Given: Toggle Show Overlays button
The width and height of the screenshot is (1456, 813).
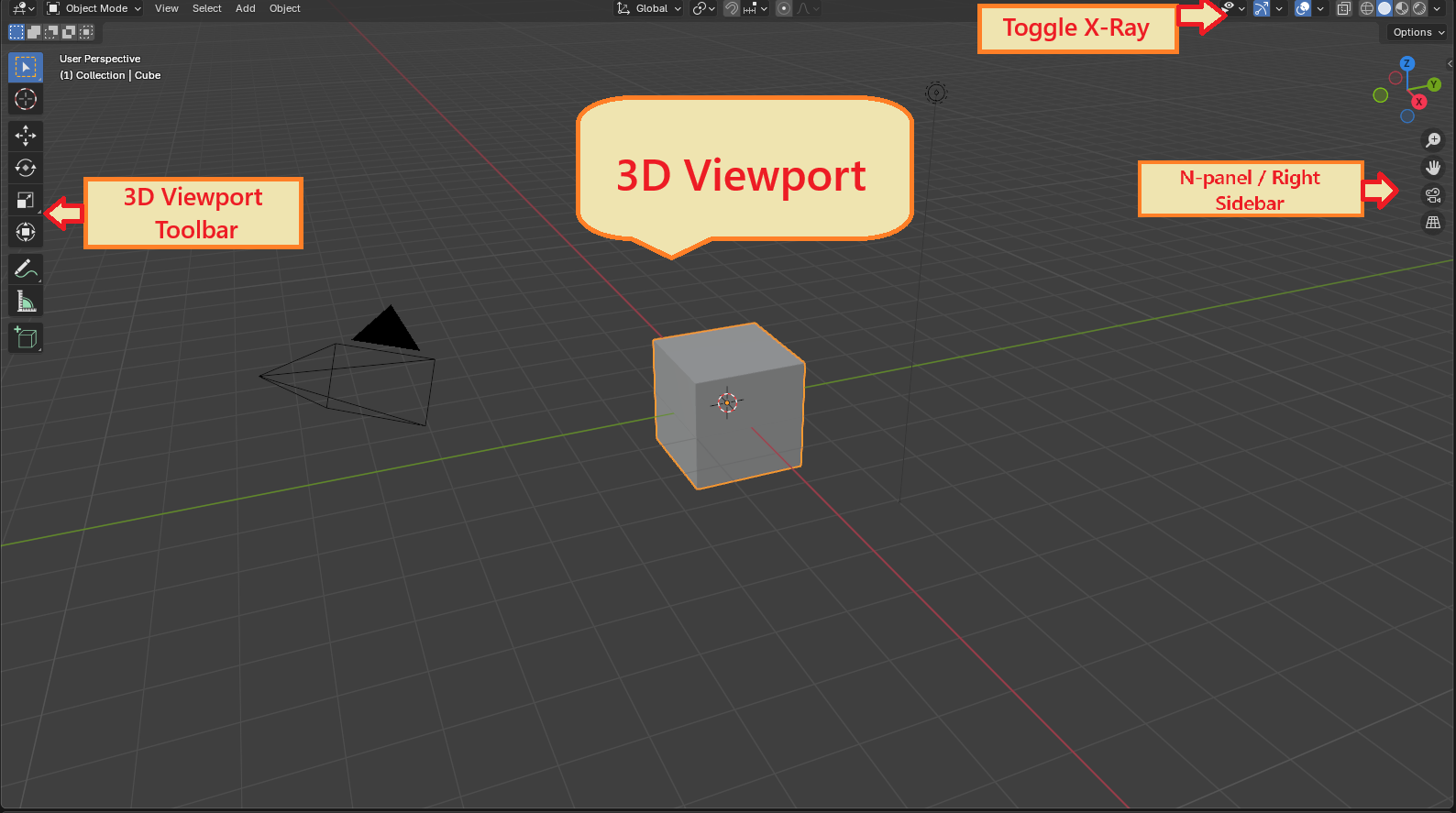Looking at the screenshot, I should coord(1303,8).
